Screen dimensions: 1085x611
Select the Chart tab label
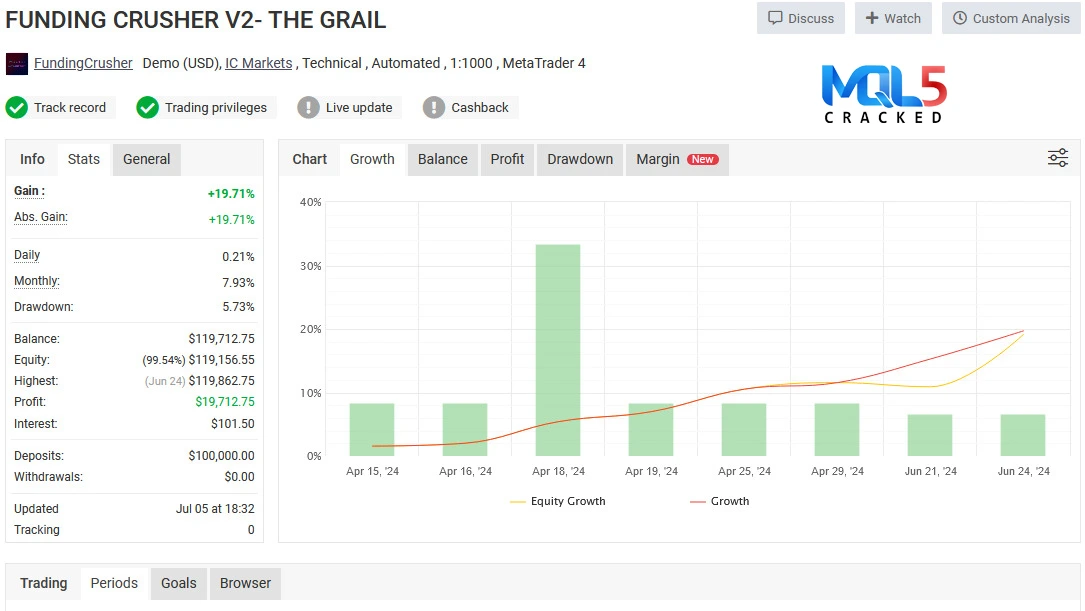[x=309, y=159]
